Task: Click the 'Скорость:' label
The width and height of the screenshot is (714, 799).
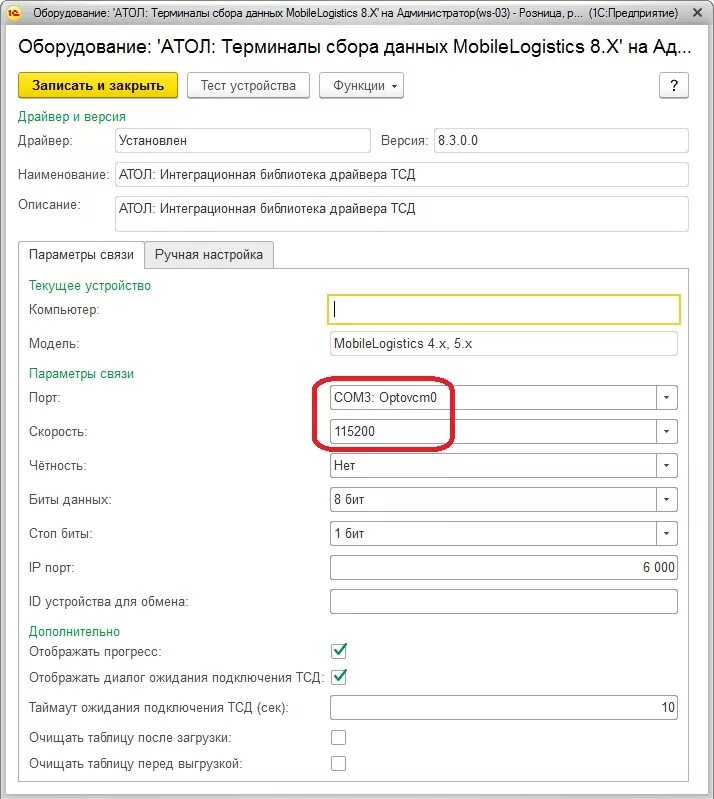Action: [58, 432]
